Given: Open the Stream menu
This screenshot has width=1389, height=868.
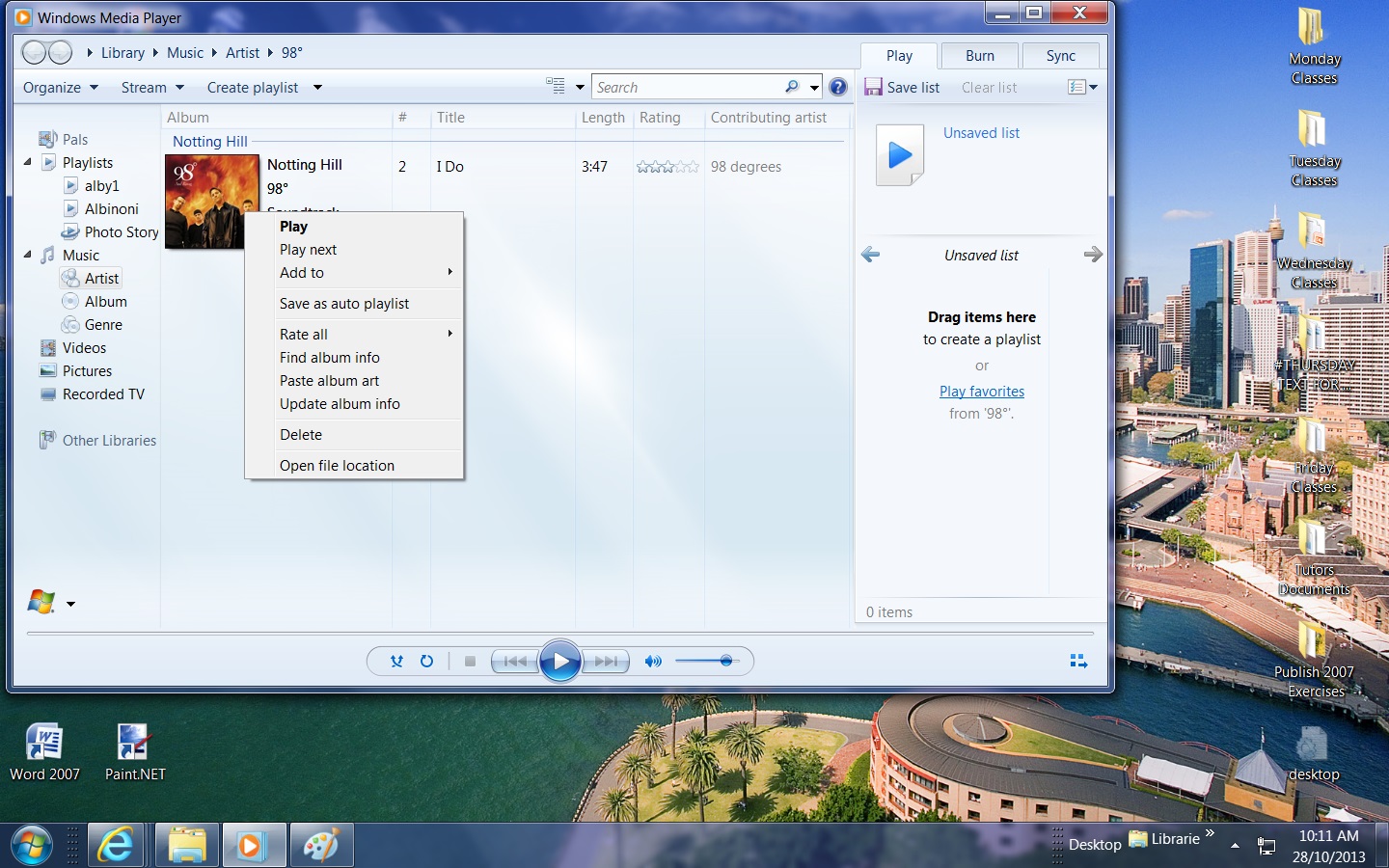Looking at the screenshot, I should (x=152, y=87).
